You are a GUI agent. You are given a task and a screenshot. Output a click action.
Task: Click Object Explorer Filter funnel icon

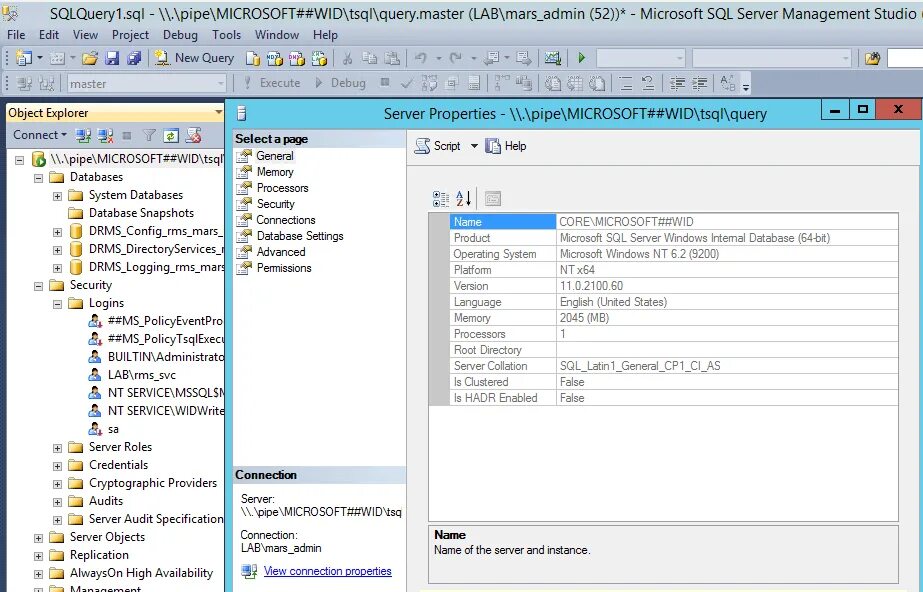pyautogui.click(x=149, y=135)
